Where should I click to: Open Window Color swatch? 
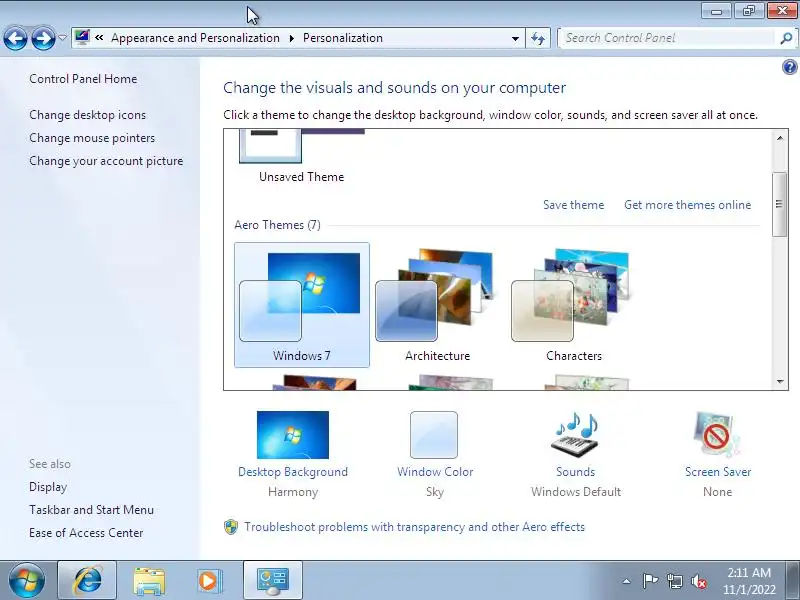click(x=434, y=435)
